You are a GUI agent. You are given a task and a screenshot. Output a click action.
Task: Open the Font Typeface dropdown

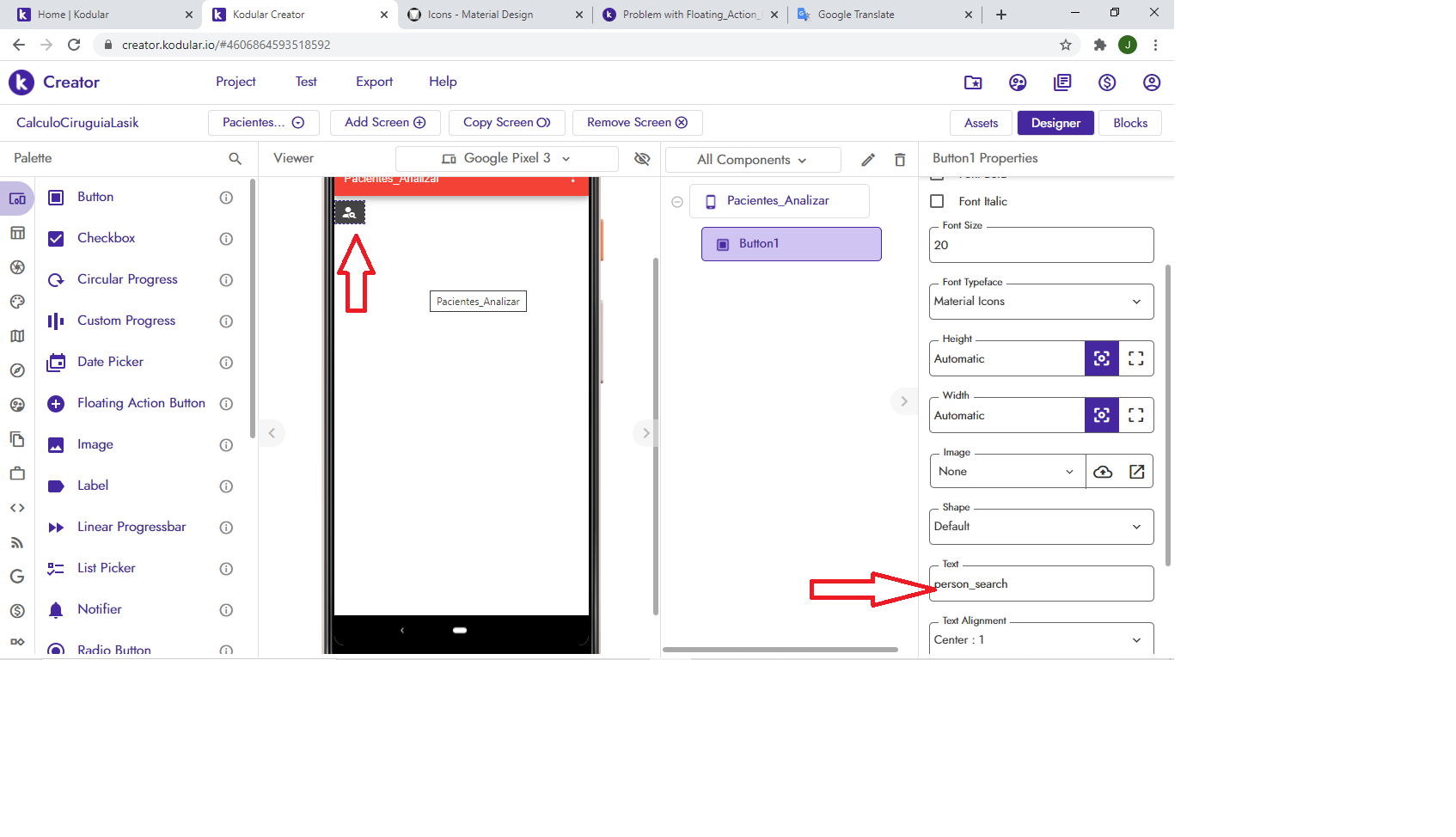1041,302
